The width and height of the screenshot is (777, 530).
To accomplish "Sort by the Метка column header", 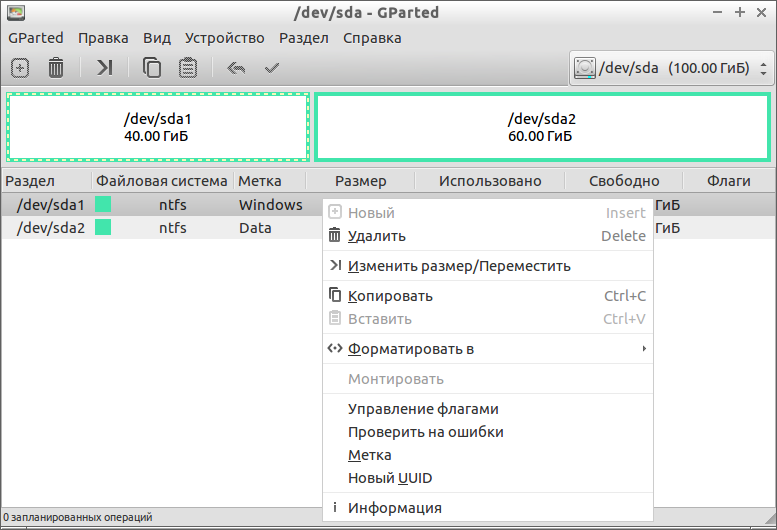I will pyautogui.click(x=270, y=181).
